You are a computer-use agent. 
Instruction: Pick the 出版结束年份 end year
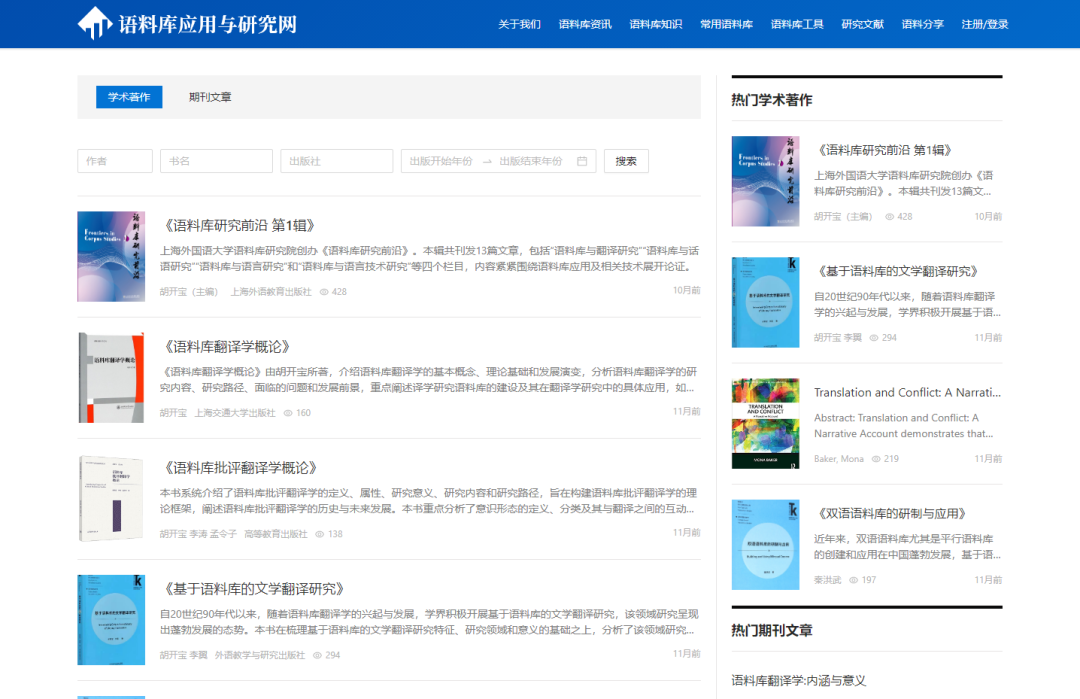click(531, 161)
